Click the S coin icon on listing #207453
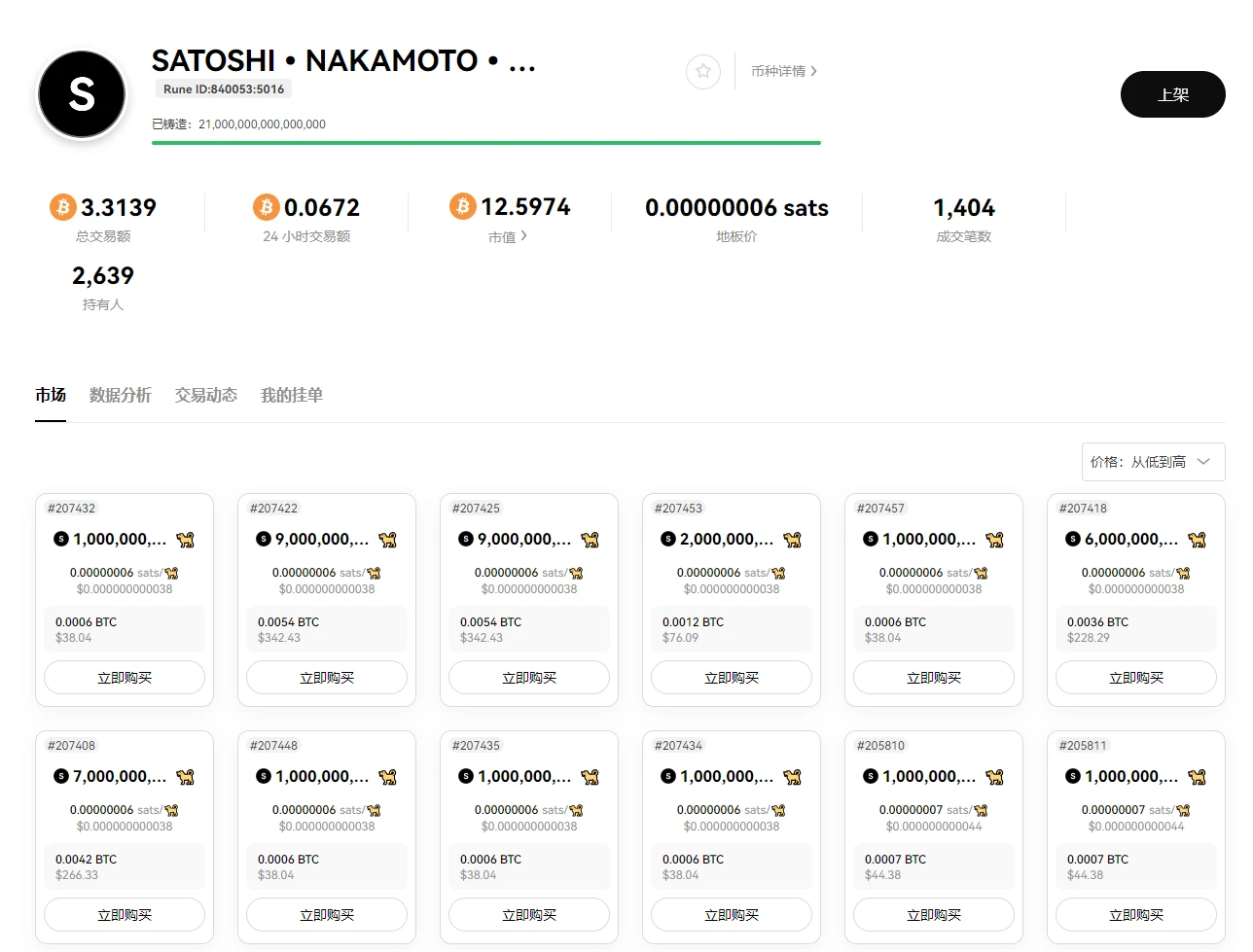 [x=667, y=539]
